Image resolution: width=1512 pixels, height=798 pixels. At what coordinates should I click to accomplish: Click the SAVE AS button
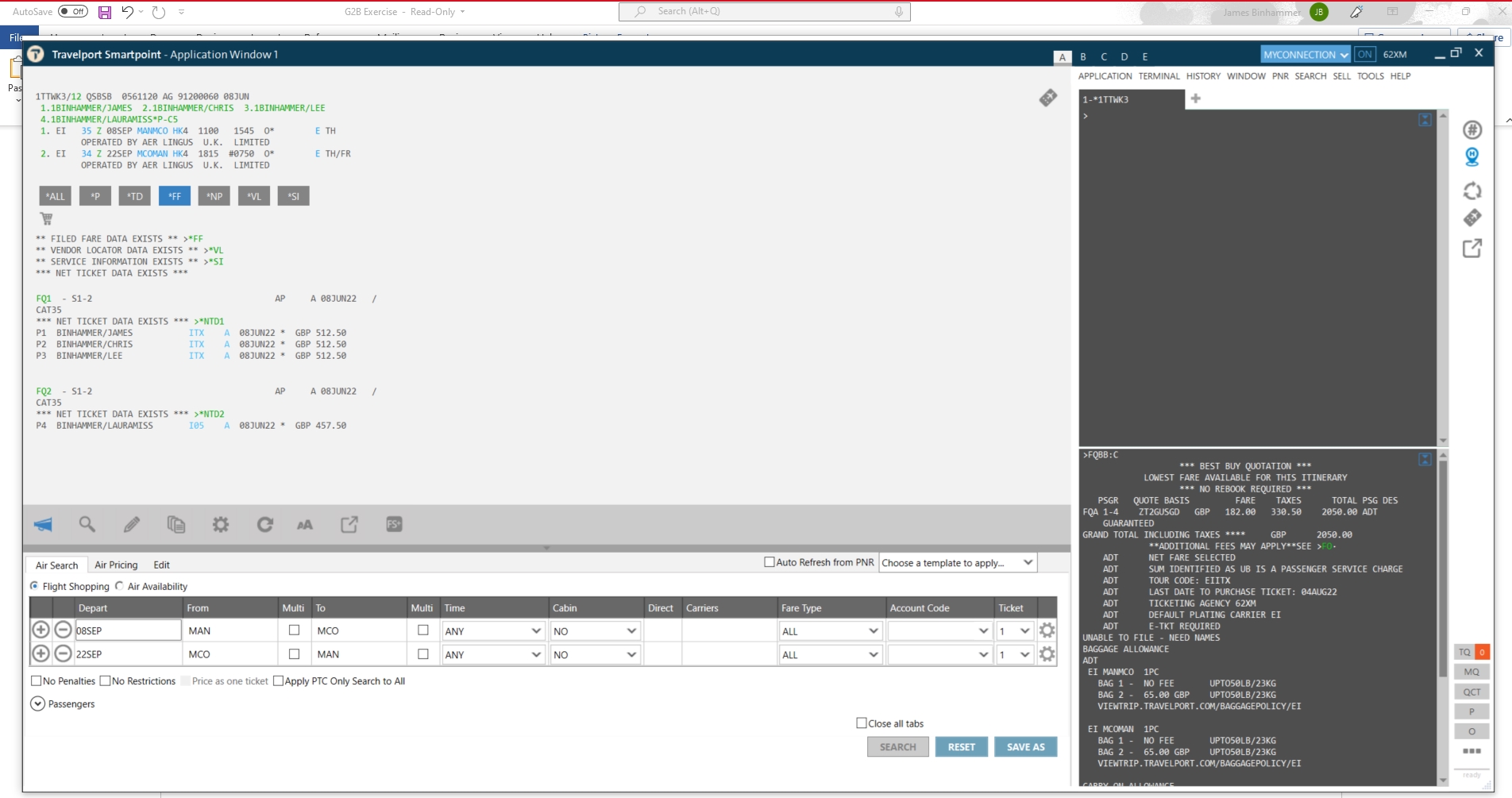1026,747
